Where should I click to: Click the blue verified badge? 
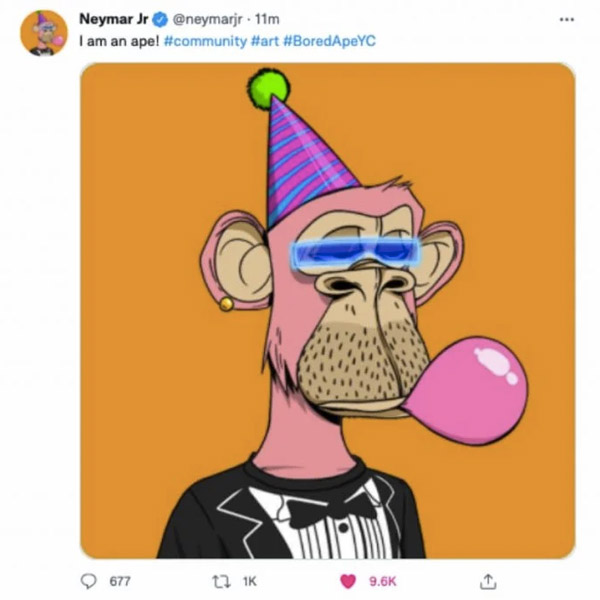coord(160,19)
